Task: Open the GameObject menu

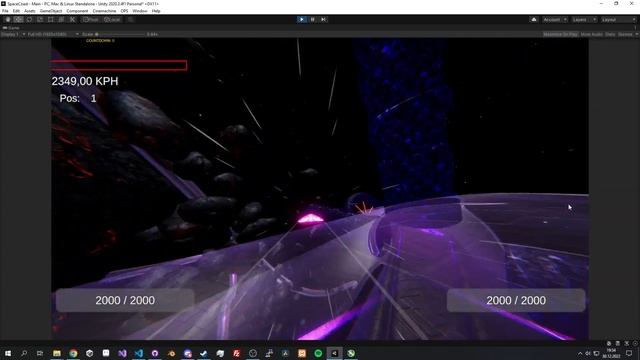Action: [x=51, y=11]
